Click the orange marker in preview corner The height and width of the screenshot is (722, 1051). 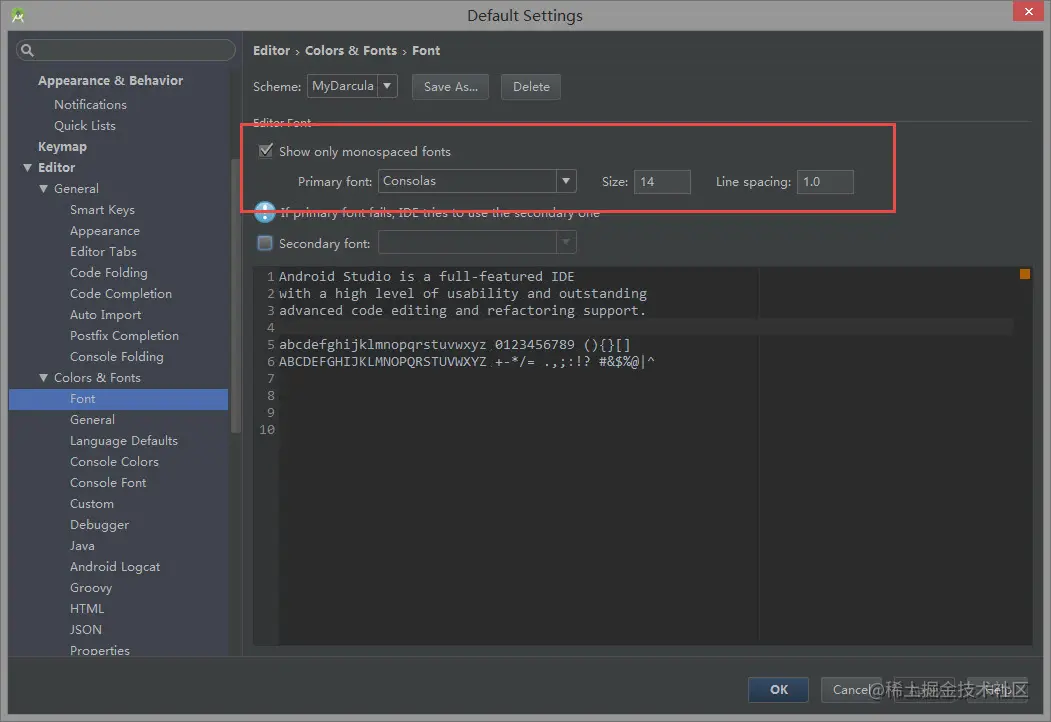pos(1025,274)
